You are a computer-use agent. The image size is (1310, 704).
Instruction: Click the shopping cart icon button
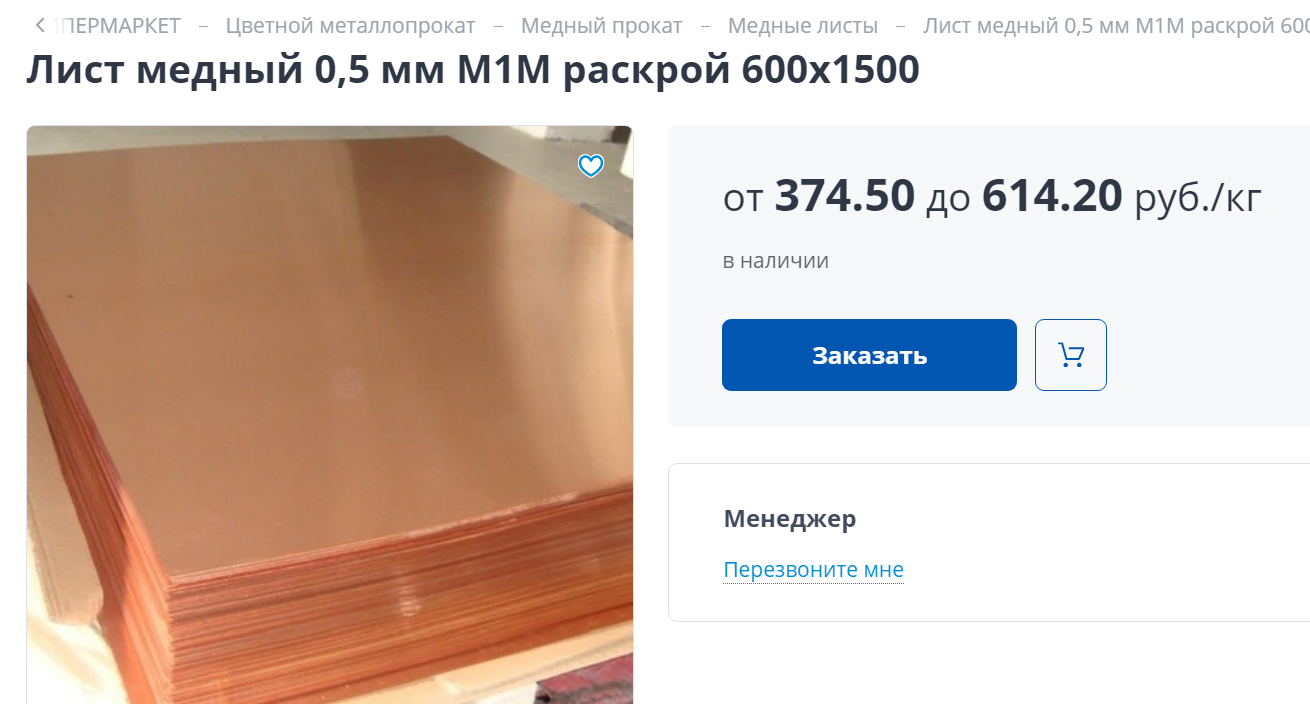[x=1071, y=355]
